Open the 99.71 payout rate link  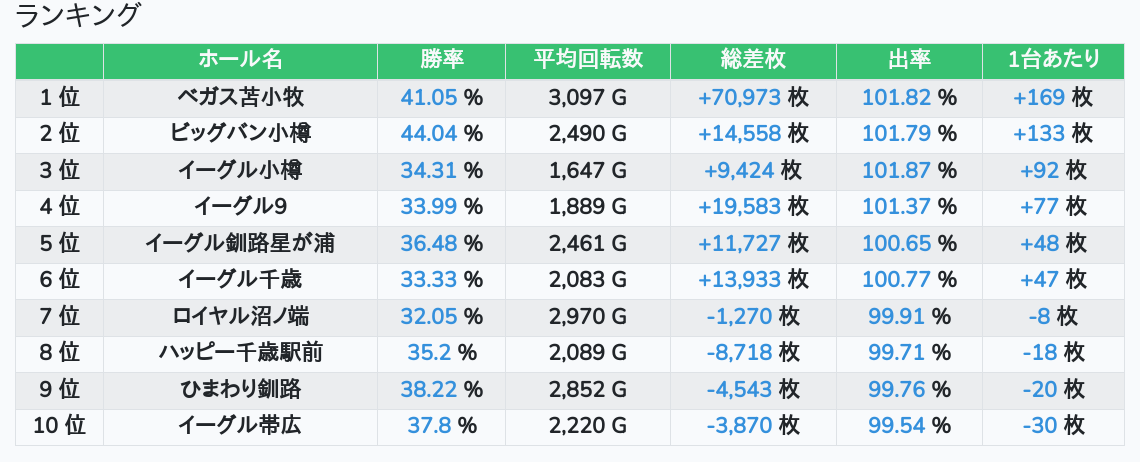897,352
